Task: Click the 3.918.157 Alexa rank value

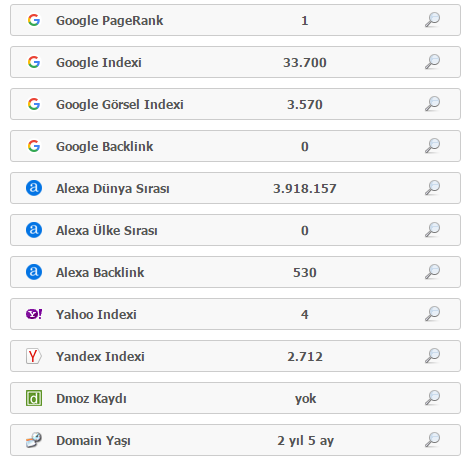Action: point(305,189)
